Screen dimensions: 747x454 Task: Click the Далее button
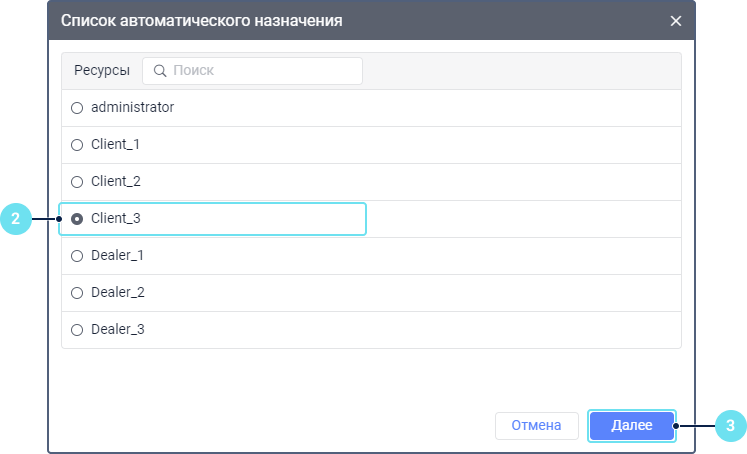click(632, 425)
